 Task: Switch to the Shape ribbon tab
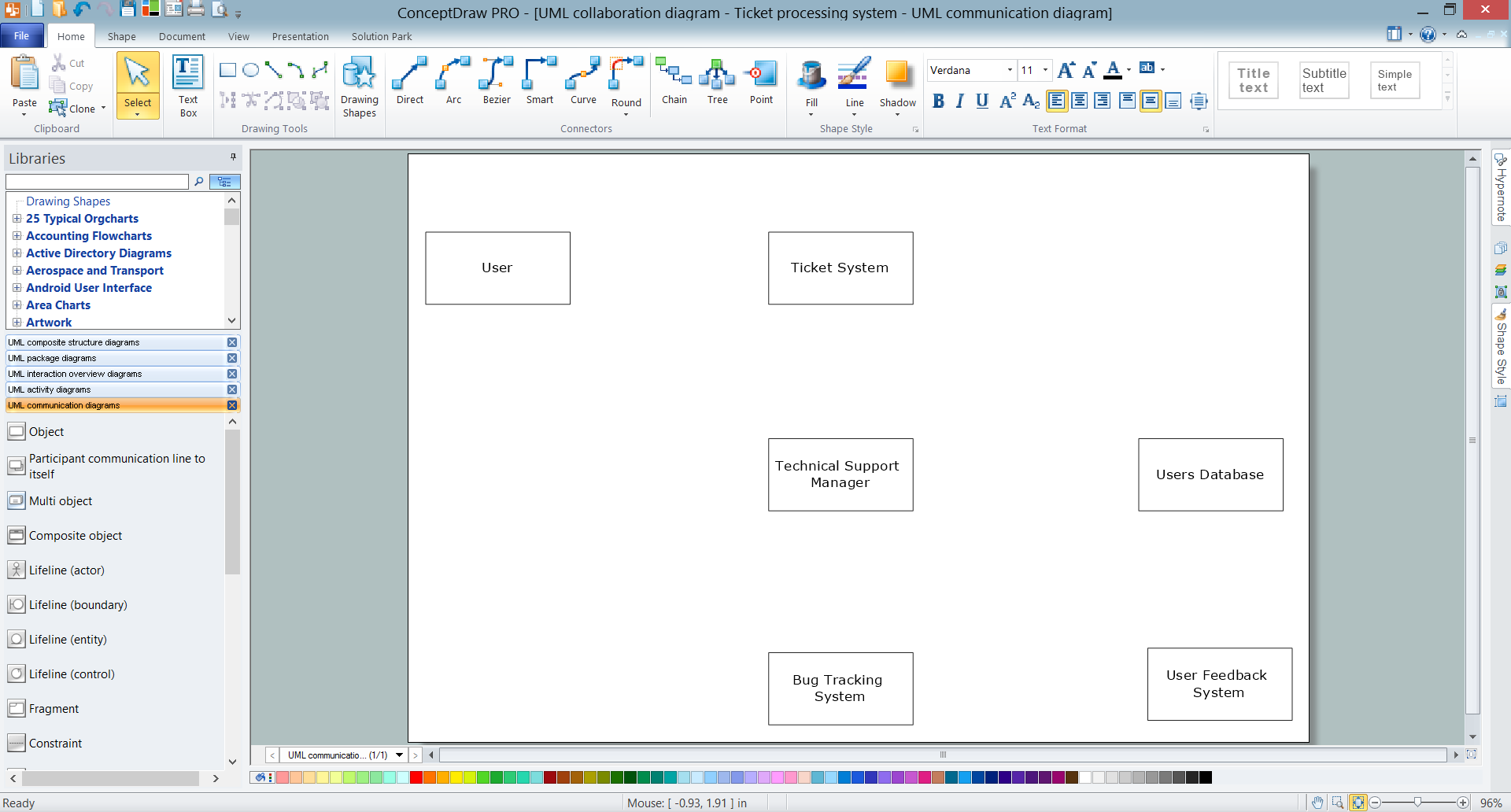coord(121,36)
